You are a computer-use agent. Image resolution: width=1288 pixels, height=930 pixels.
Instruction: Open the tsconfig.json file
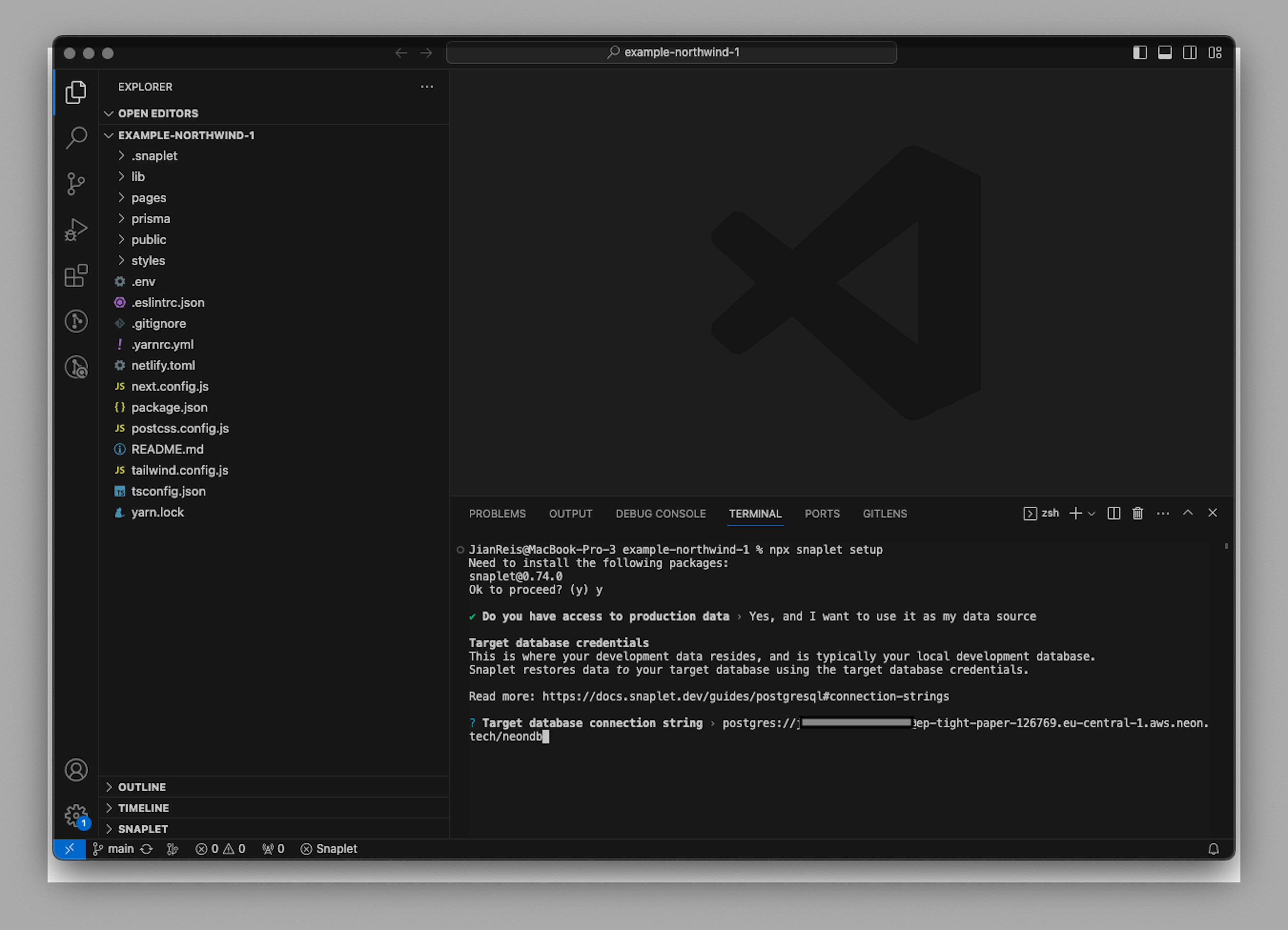[274, 492]
